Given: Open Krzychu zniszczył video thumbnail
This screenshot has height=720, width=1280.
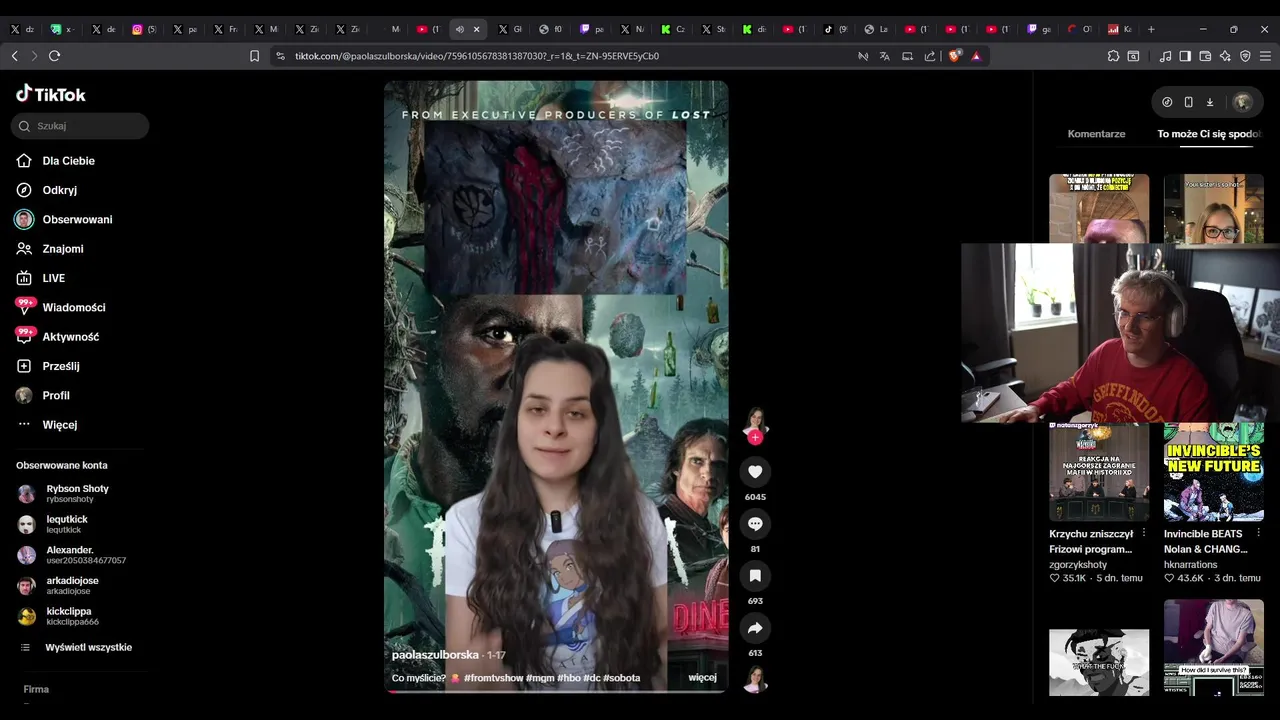Looking at the screenshot, I should pyautogui.click(x=1099, y=471).
